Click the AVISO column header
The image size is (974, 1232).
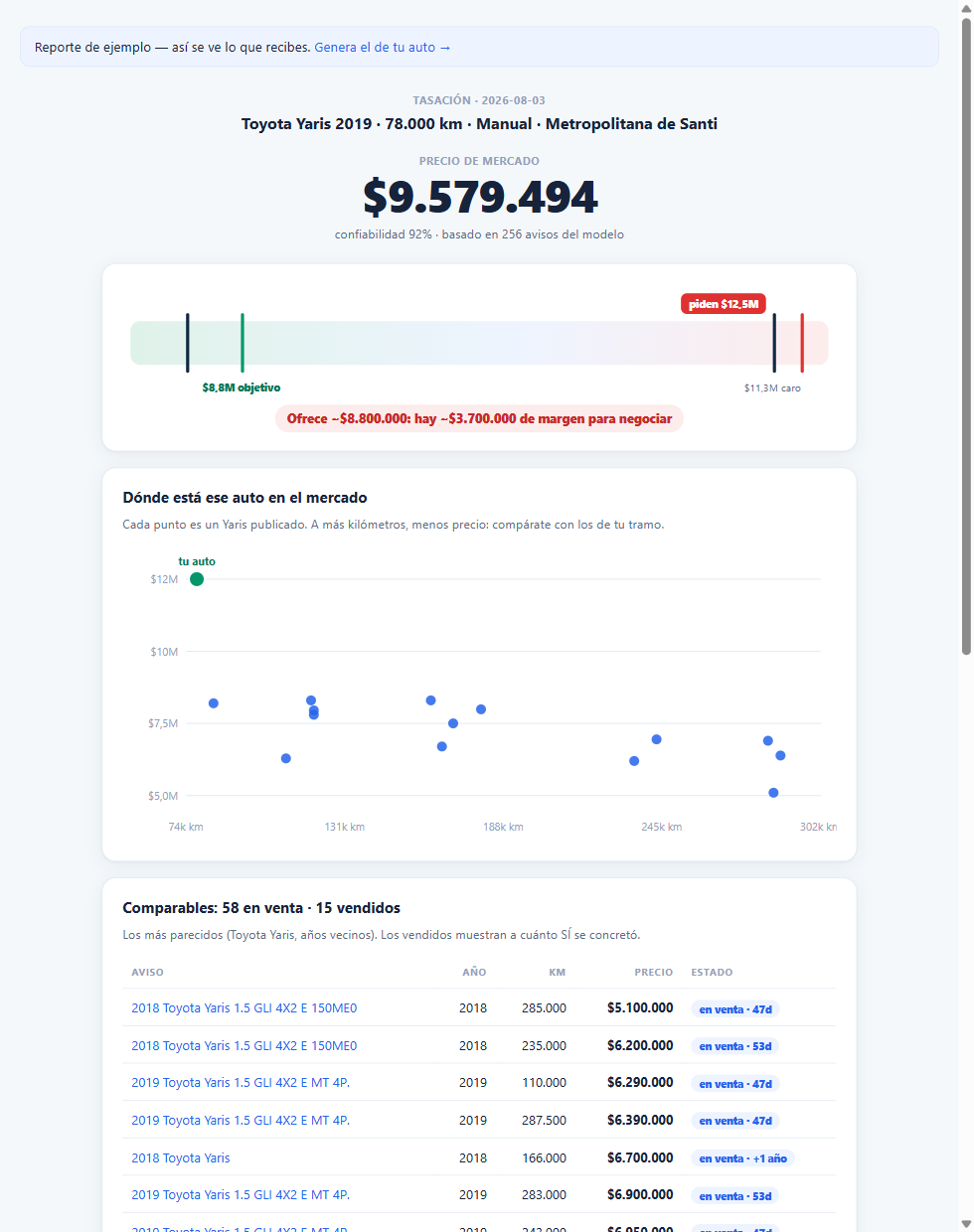pos(147,972)
